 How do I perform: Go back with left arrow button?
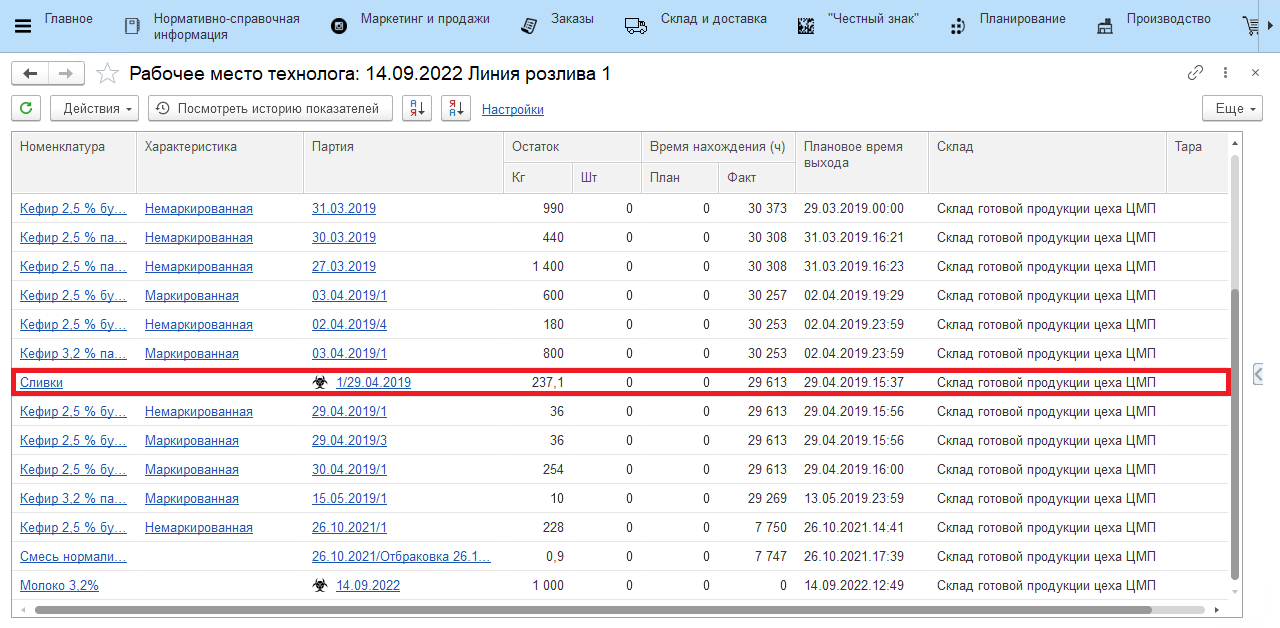pos(30,74)
